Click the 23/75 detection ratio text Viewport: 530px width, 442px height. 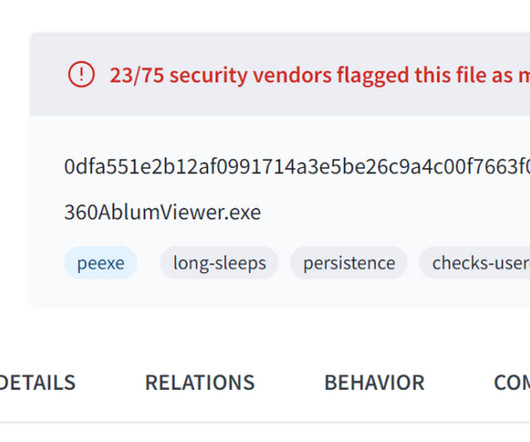coord(137,75)
